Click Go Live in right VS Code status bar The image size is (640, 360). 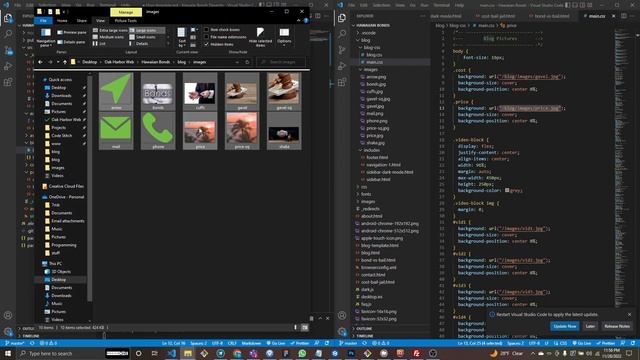click(x=582, y=343)
